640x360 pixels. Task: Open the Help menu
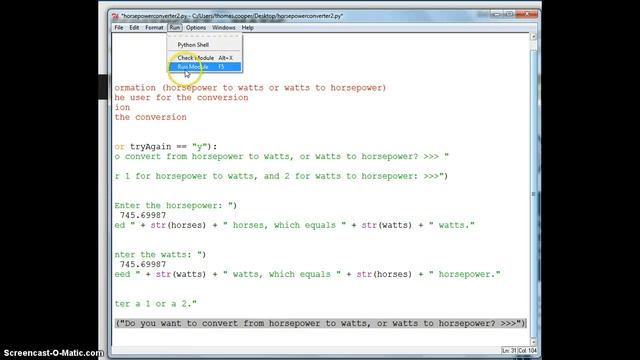pyautogui.click(x=248, y=28)
